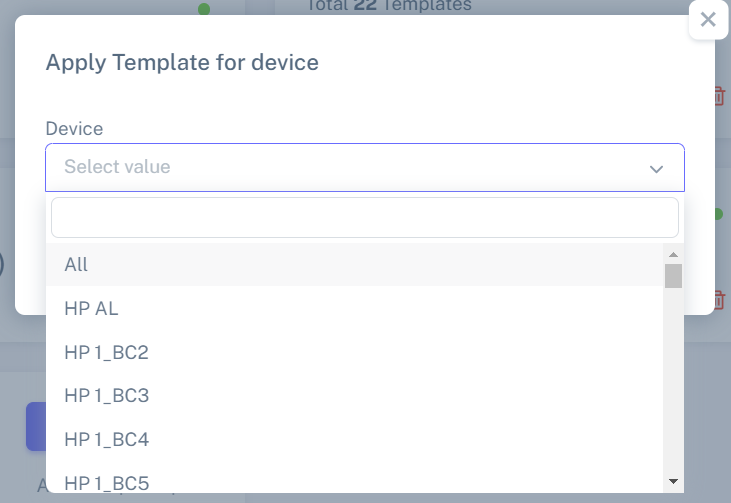
Task: Click the scrollbar track below the thumb
Action: pyautogui.click(x=673, y=381)
